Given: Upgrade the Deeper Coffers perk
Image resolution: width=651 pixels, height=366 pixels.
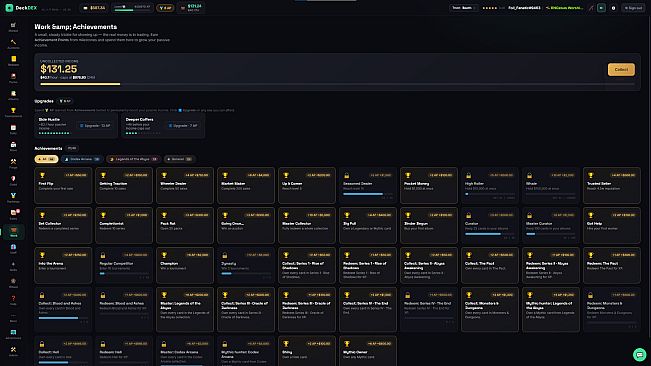Looking at the screenshot, I should tap(183, 125).
